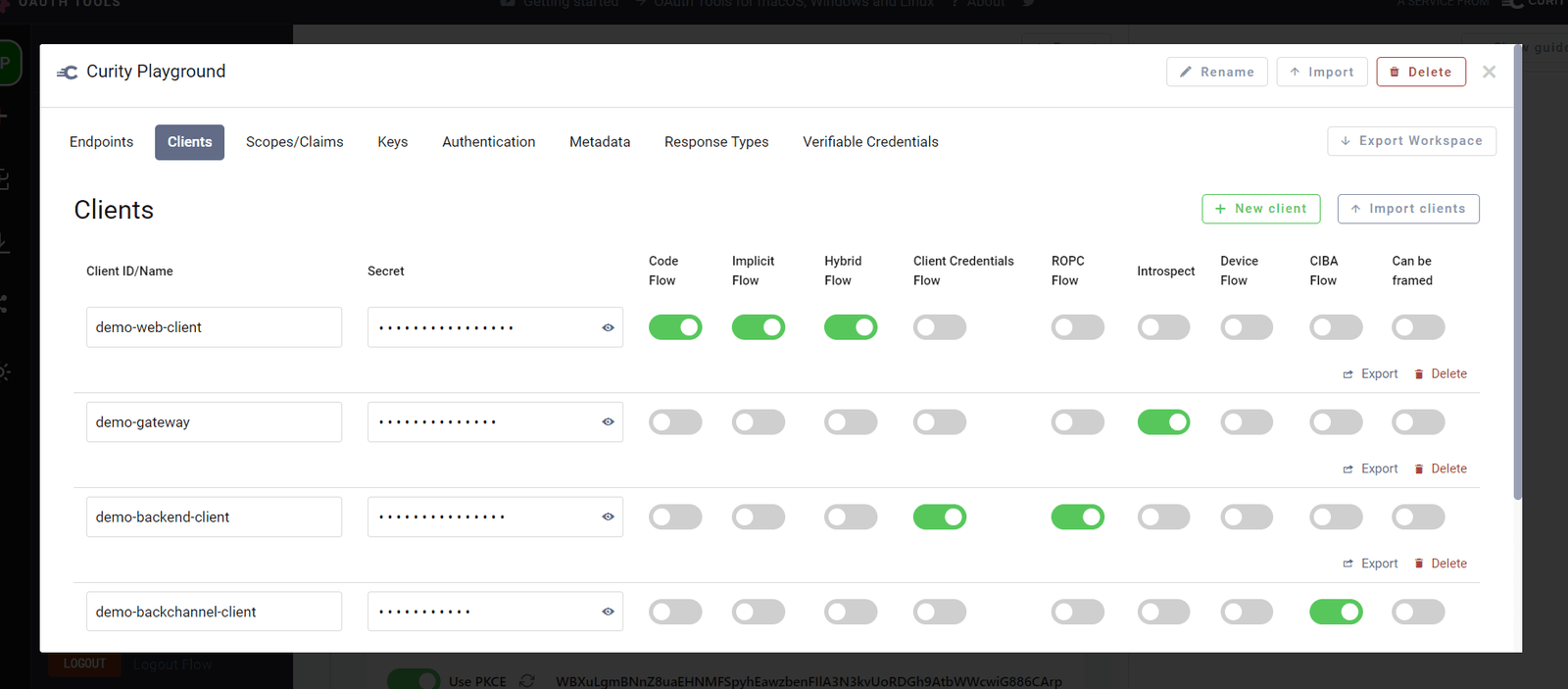This screenshot has width=1568, height=689.
Task: Switch to the Scopes/Claims tab
Action: 294,142
